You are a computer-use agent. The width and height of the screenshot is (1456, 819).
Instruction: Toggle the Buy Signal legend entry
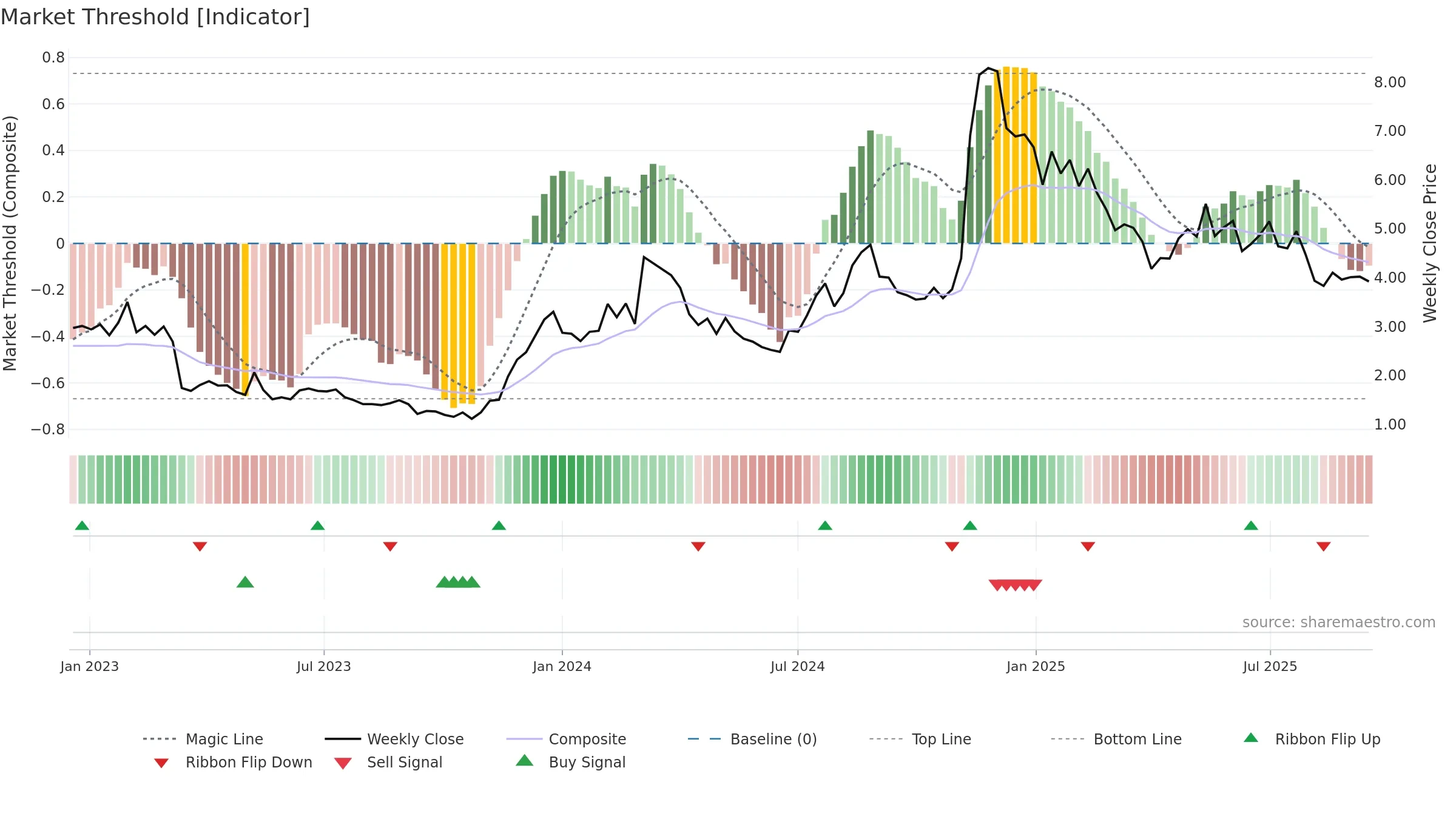coord(570,762)
